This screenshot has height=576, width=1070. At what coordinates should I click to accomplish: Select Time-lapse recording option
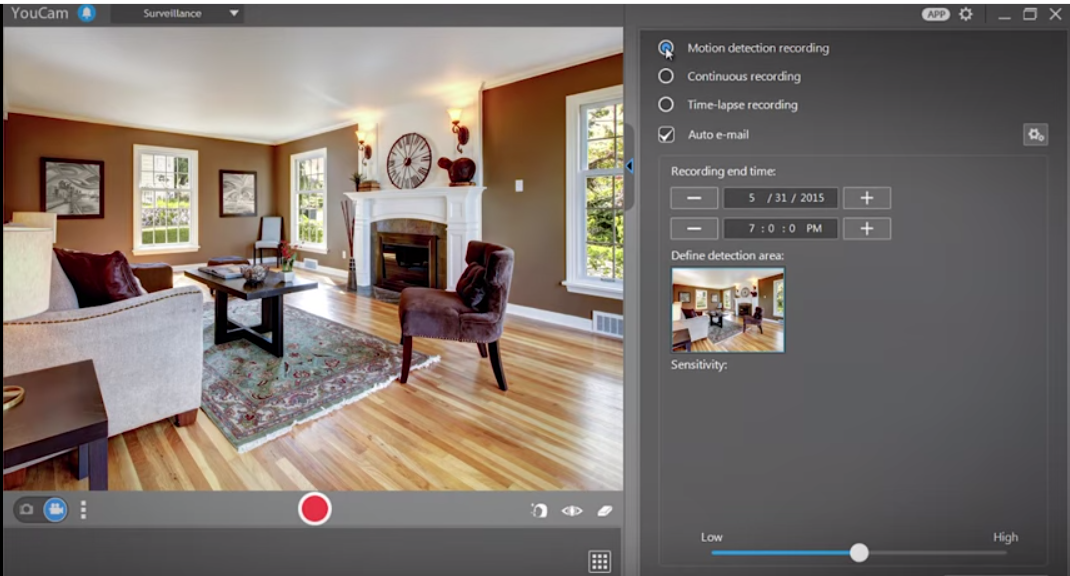[x=666, y=104]
